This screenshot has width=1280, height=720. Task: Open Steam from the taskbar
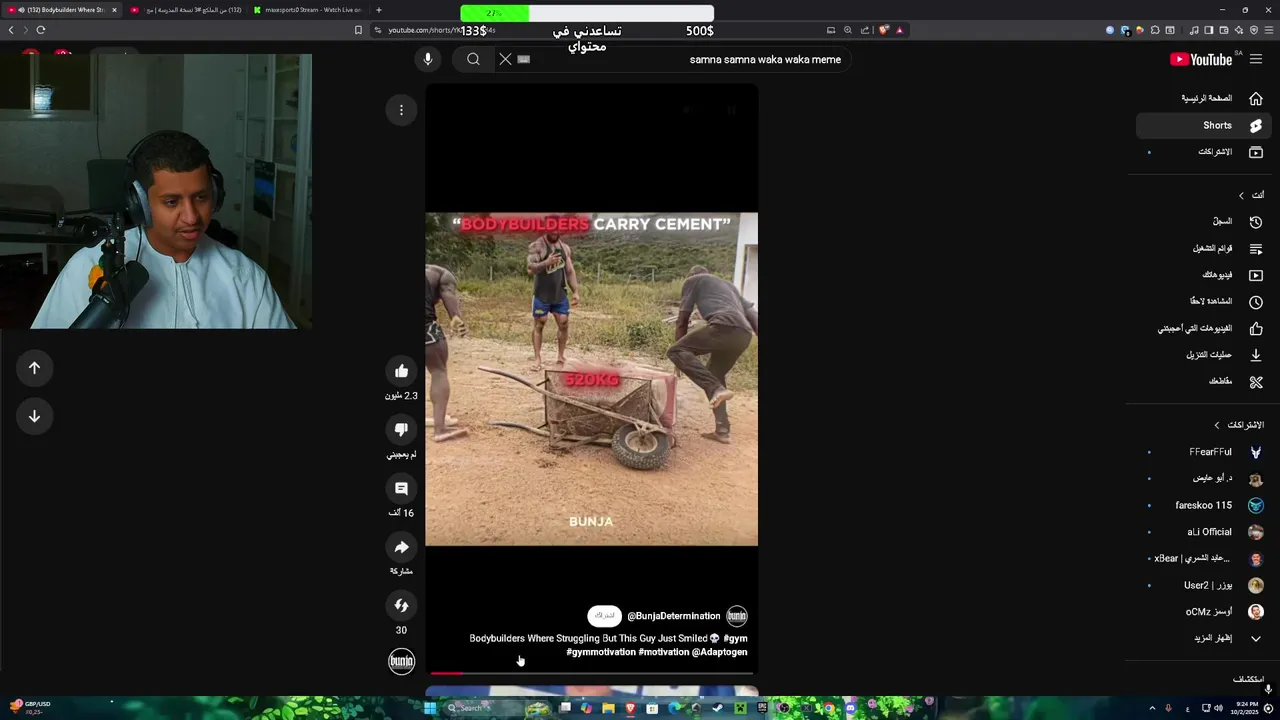tap(718, 708)
